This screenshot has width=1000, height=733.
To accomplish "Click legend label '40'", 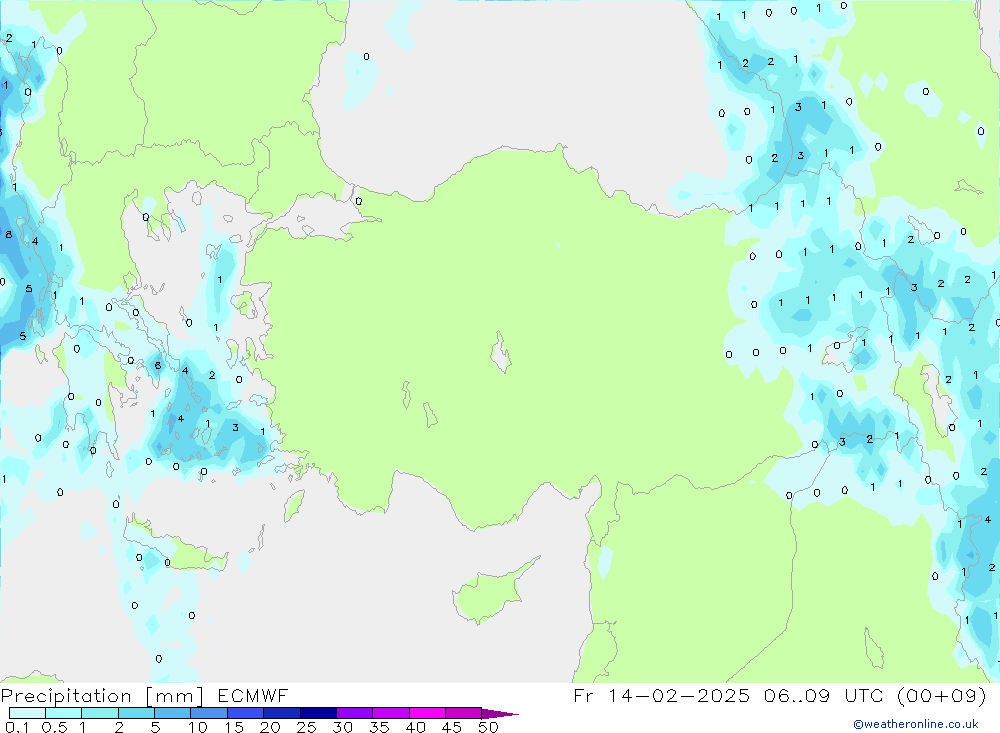I will (416, 727).
